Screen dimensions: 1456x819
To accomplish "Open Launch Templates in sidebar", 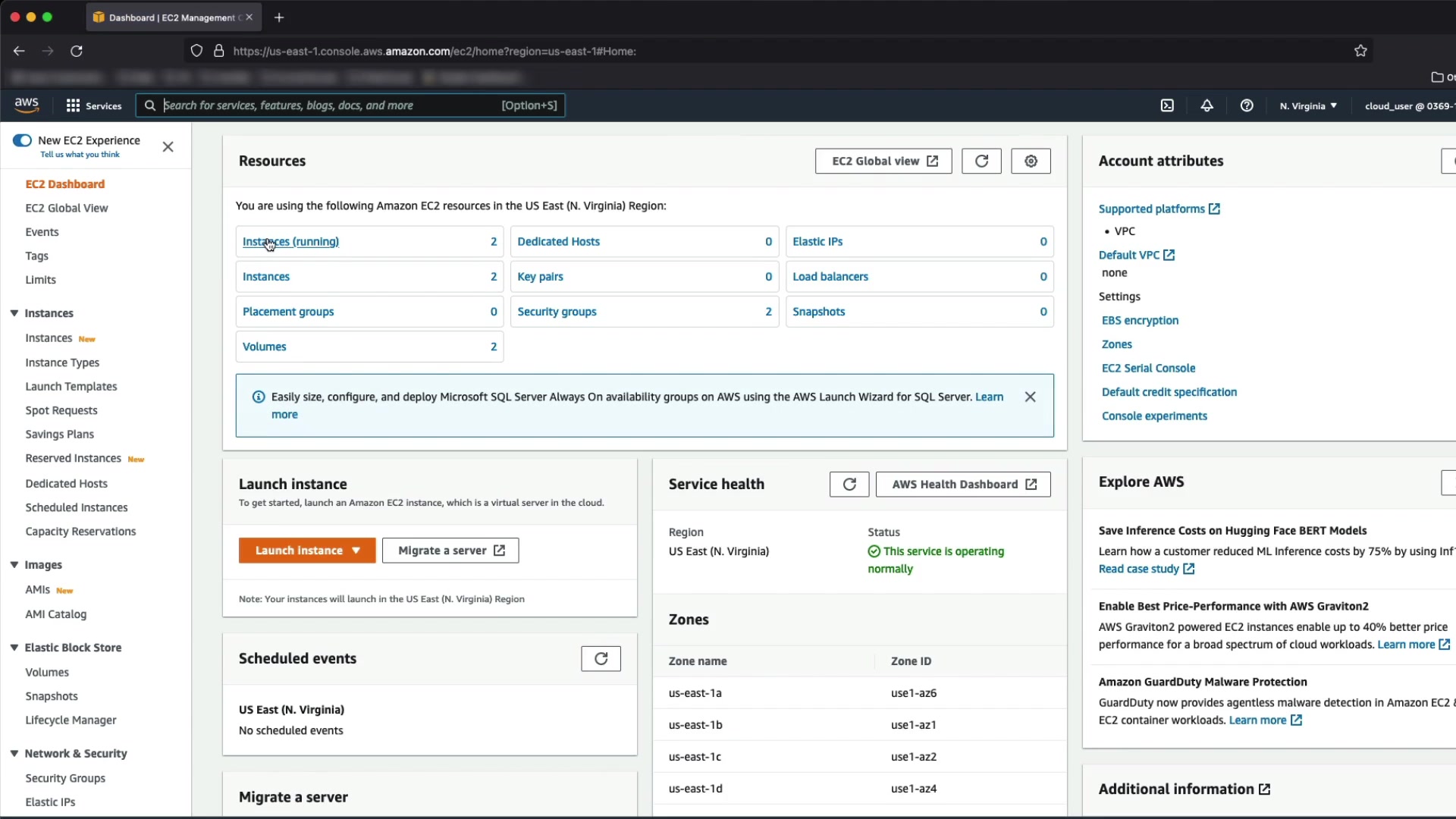I will pyautogui.click(x=71, y=386).
